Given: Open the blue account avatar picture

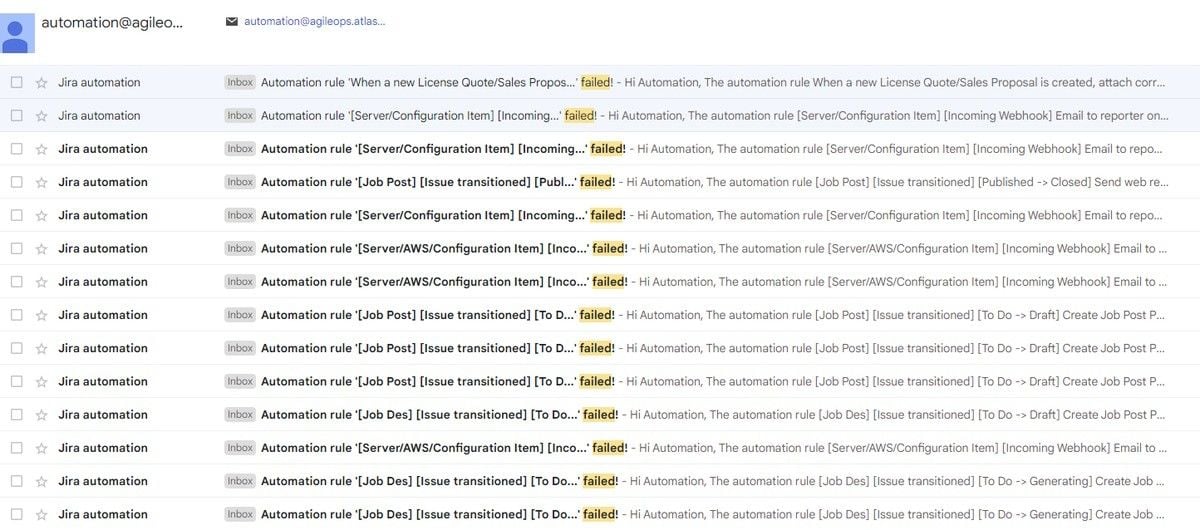Looking at the screenshot, I should click(17, 32).
